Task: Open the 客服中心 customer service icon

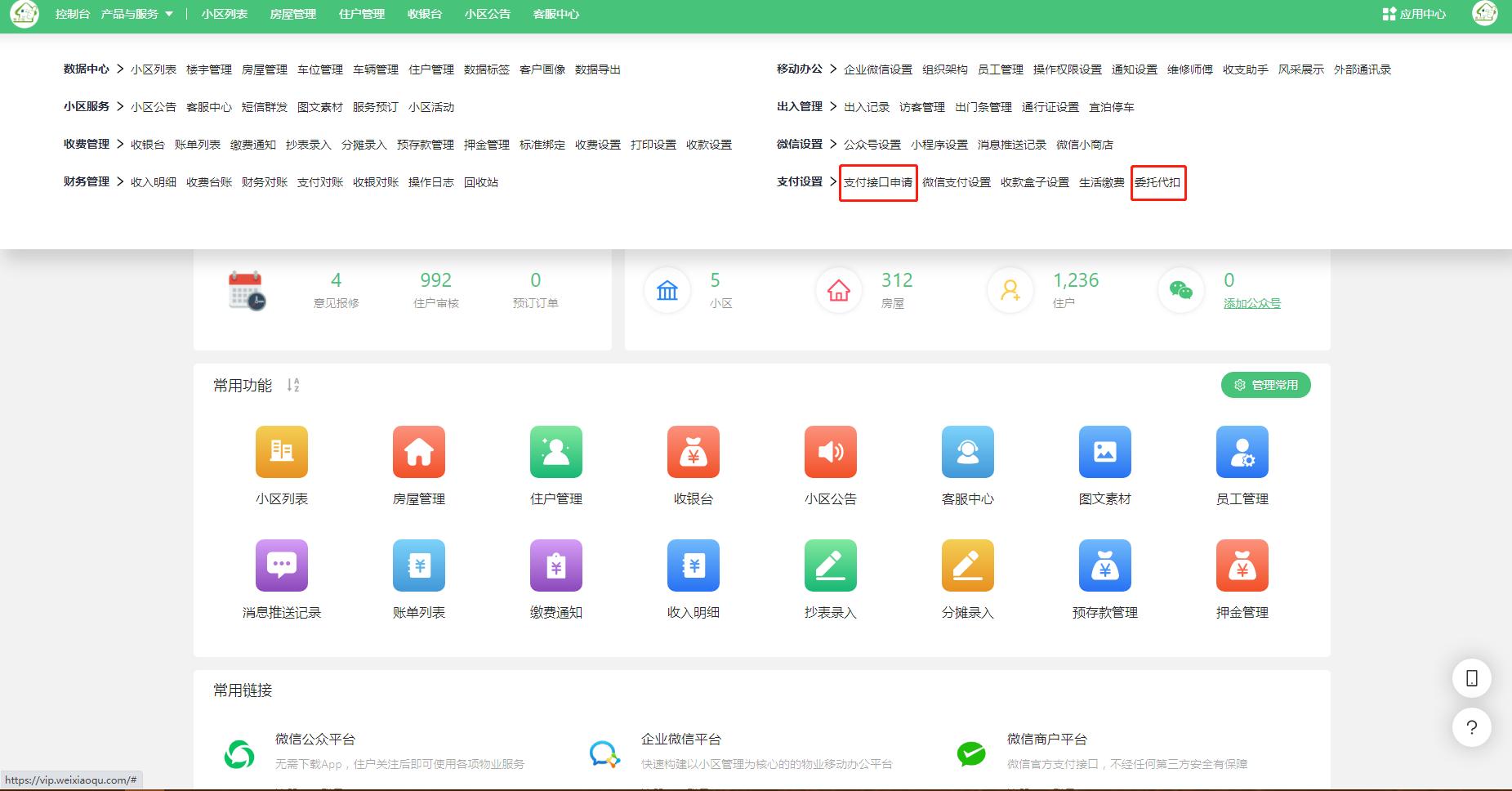Action: pyautogui.click(x=967, y=452)
